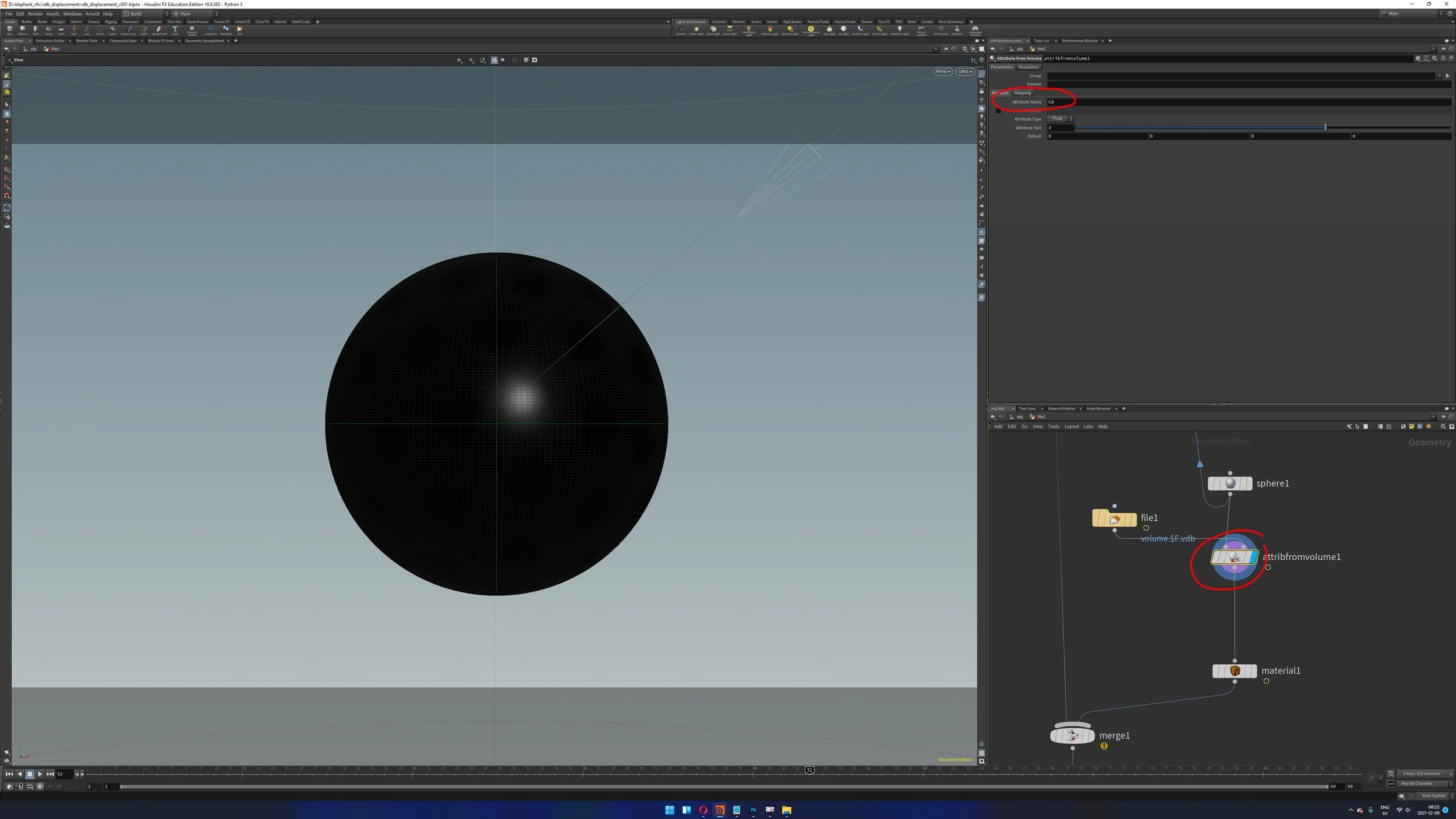Viewport: 1456px width, 819px height.
Task: Click the Visualizers tab
Action: [1028, 67]
